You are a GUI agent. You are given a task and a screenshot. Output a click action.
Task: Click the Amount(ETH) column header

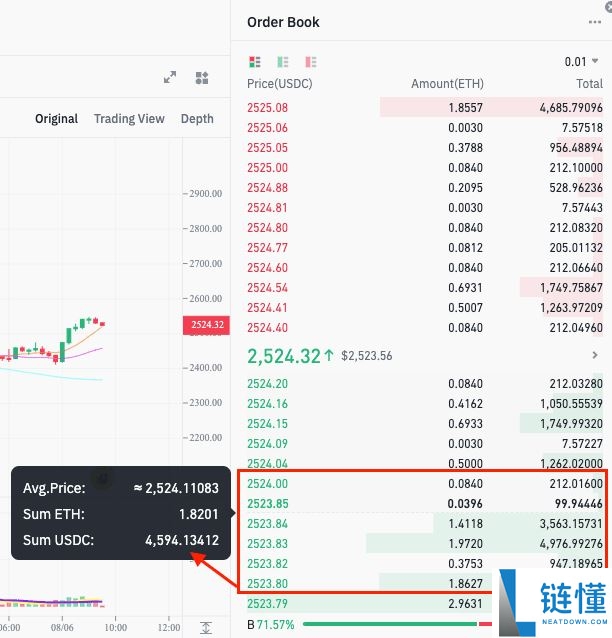pos(447,84)
